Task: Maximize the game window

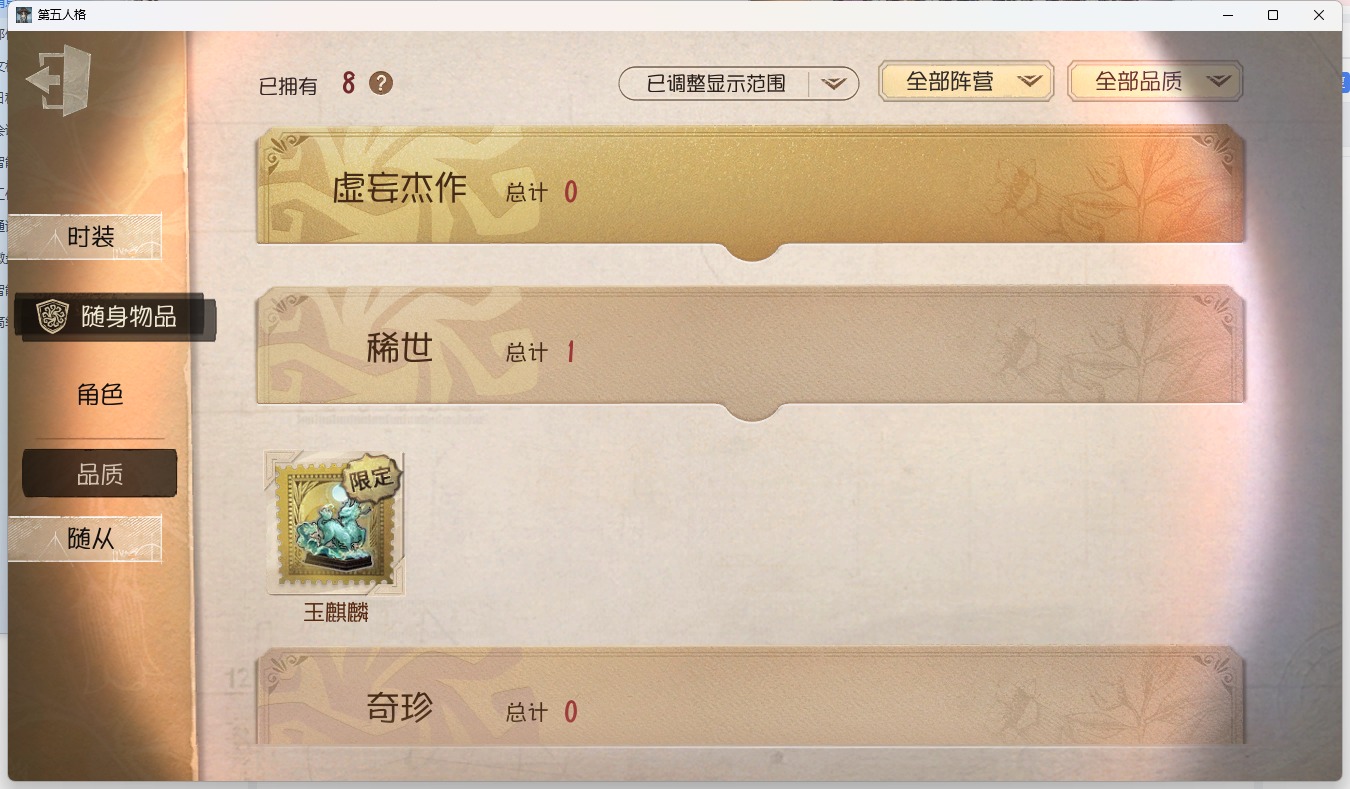Action: [1273, 15]
